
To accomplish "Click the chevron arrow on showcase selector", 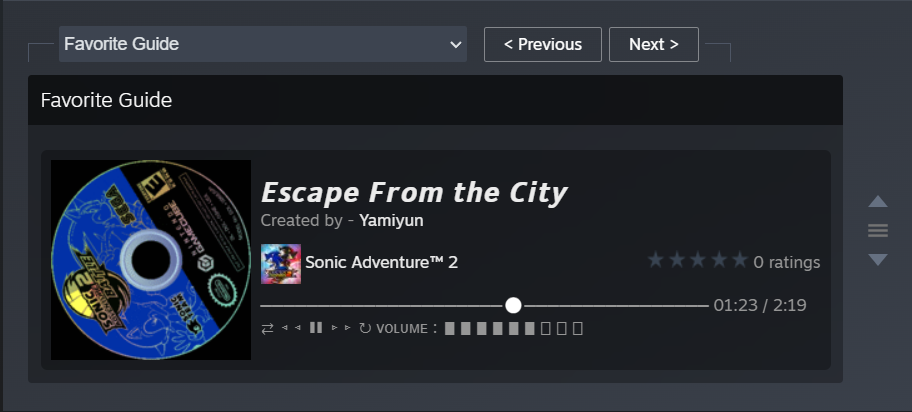I will point(456,44).
